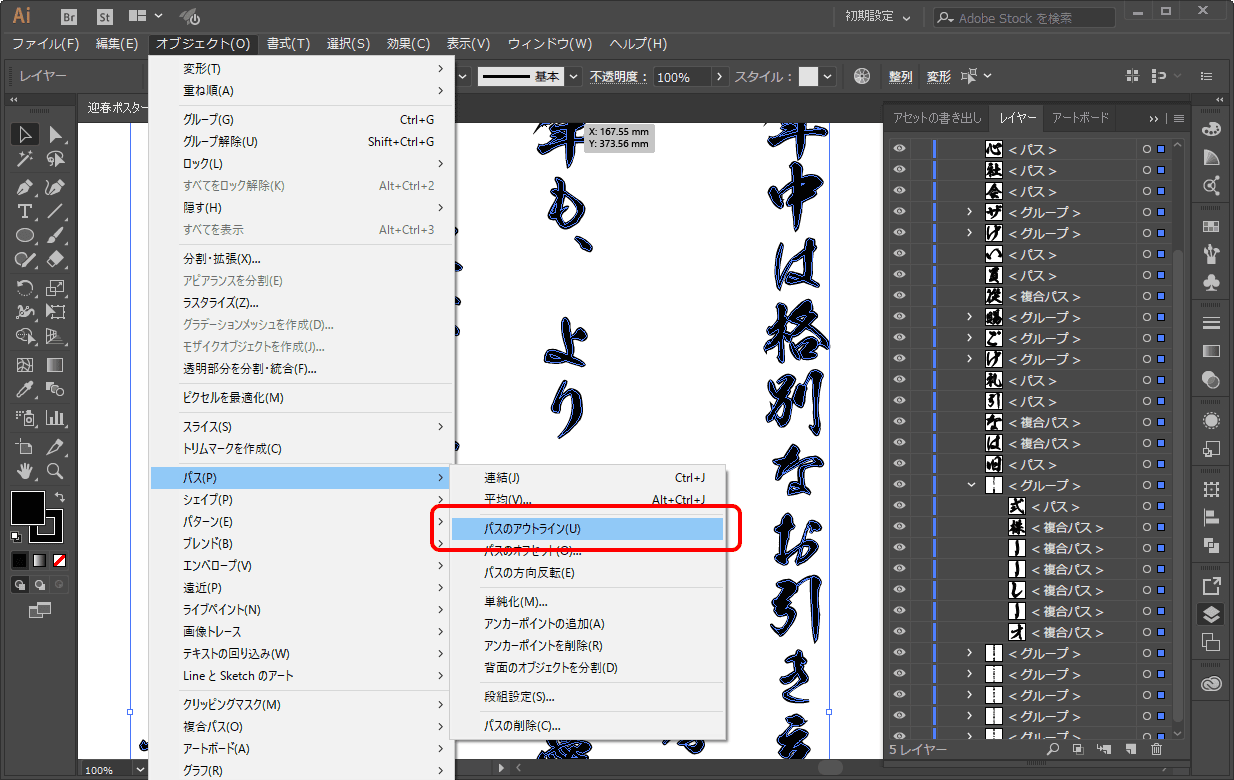This screenshot has width=1234, height=780.
Task: Select the Type tool
Action: coord(25,211)
